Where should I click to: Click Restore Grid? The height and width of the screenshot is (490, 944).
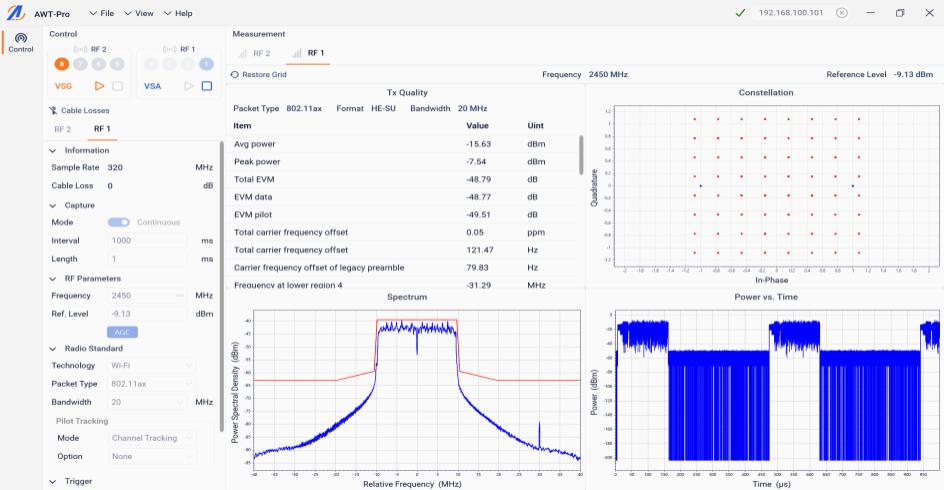(259, 75)
